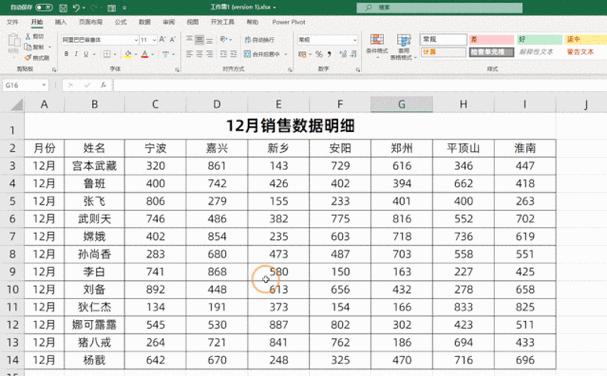The image size is (607, 376).
Task: Decrease font size with the smaller A
Action: pyautogui.click(x=173, y=39)
